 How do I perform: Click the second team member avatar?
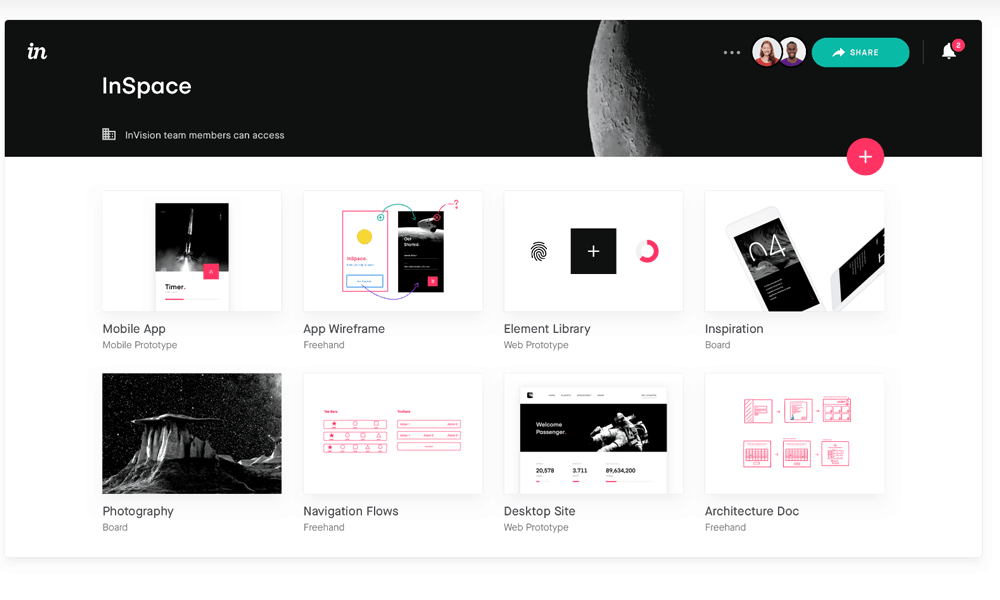pos(792,52)
